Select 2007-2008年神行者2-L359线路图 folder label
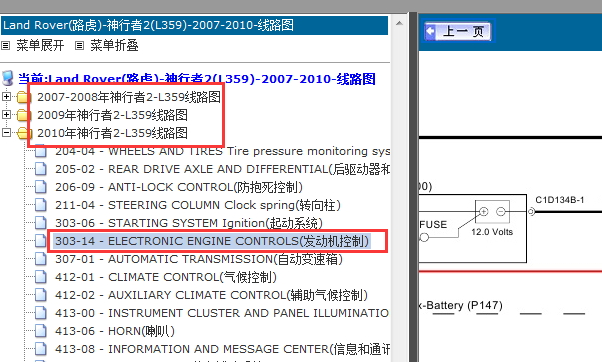Screen dimensions: 602x362 [129, 97]
